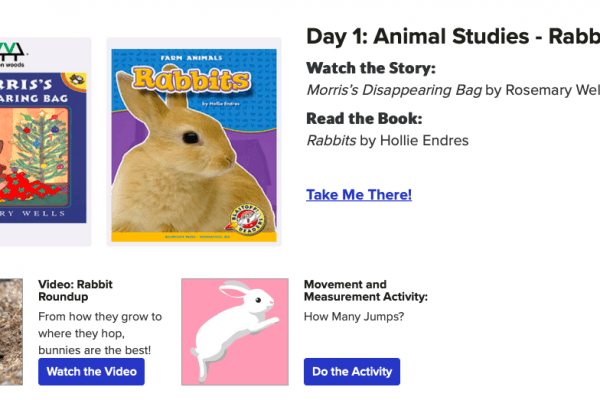The image size is (600, 400).
Task: Click the Farm Animals label on Rabbits cover
Action: (193, 58)
